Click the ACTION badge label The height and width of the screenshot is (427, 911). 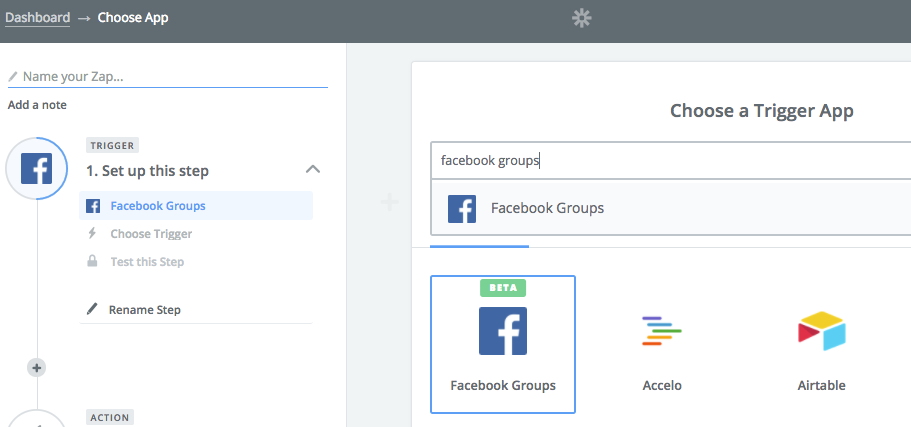(x=110, y=417)
